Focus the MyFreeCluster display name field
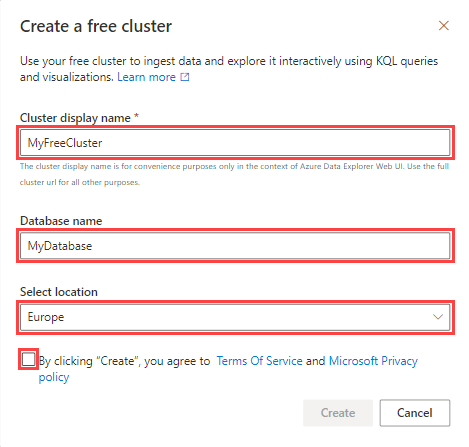Image resolution: width=469 pixels, height=447 pixels. pos(235,143)
